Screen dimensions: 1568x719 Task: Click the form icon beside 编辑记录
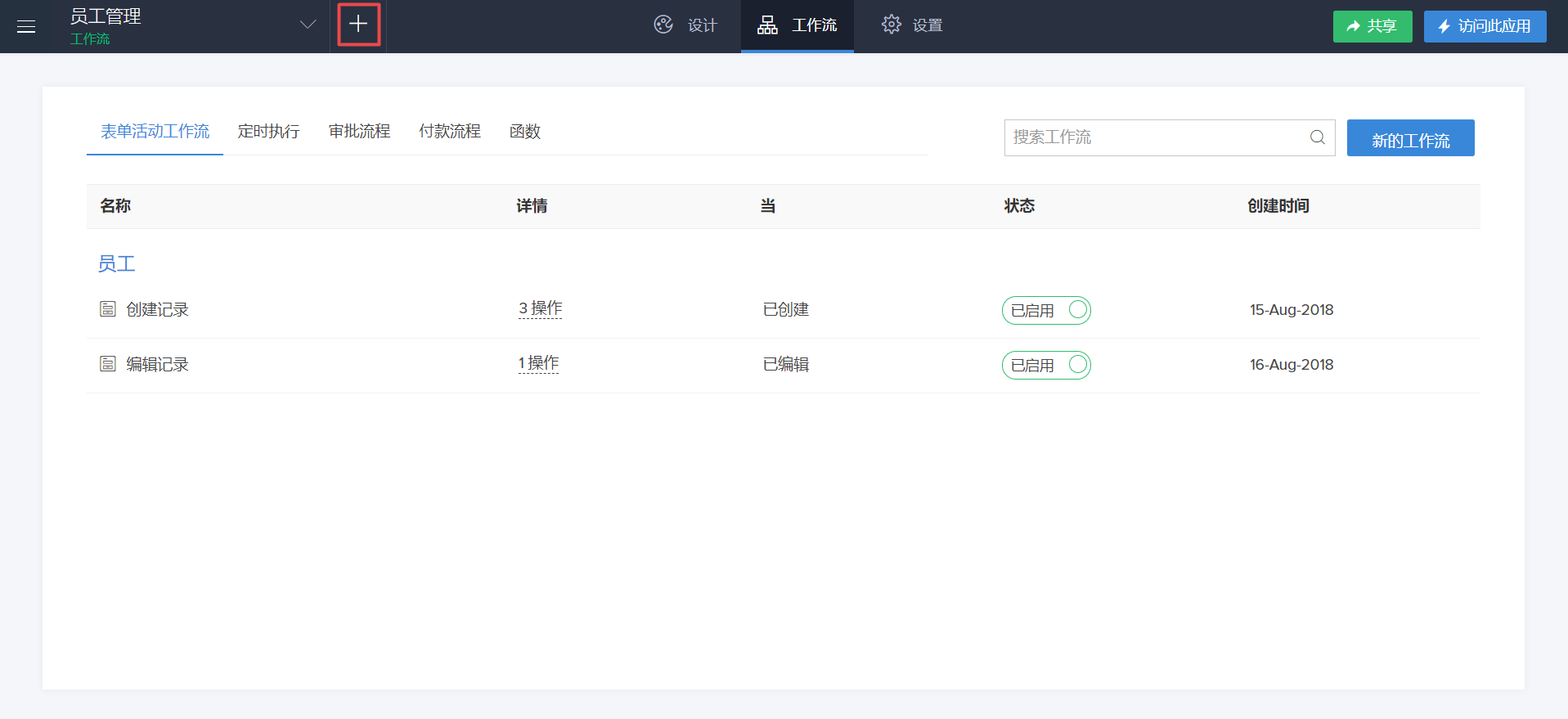pos(108,364)
